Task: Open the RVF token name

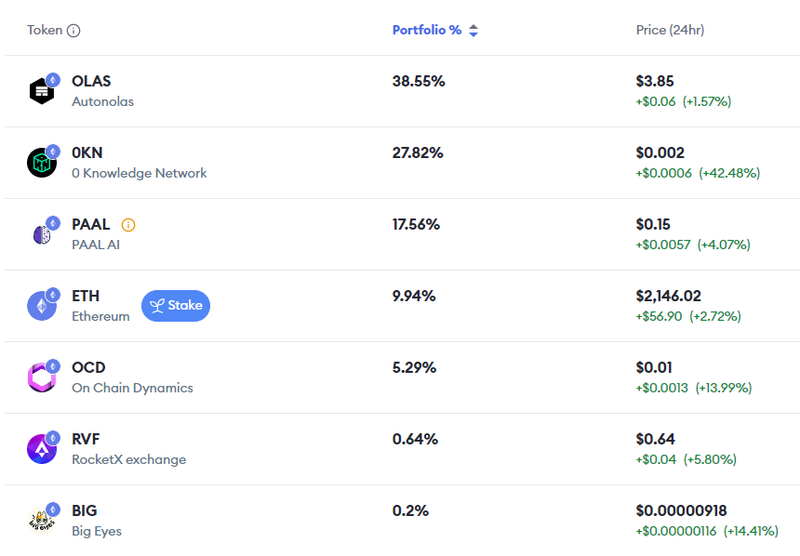Action: 86,439
